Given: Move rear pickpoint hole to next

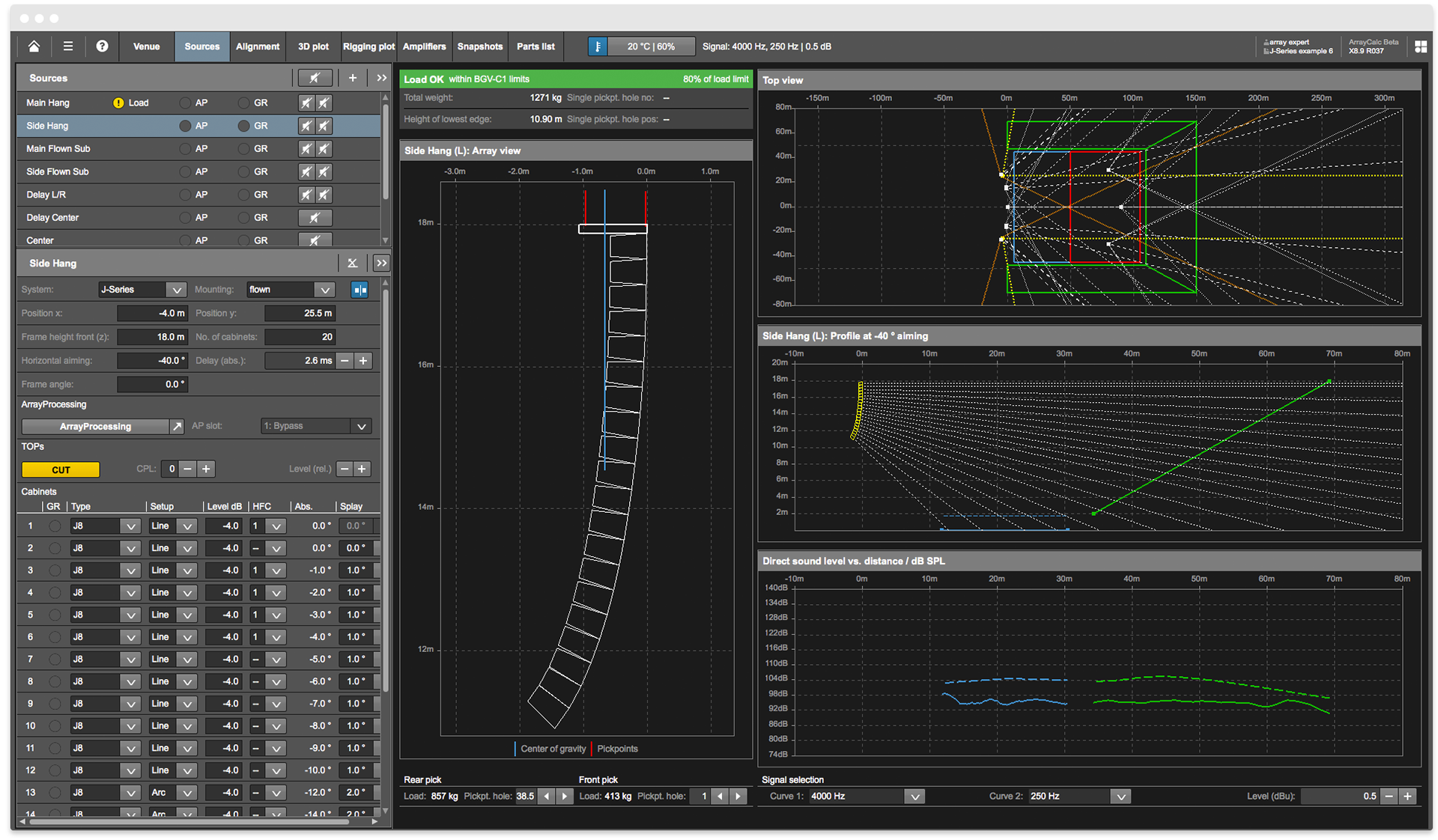Looking at the screenshot, I should pos(565,796).
